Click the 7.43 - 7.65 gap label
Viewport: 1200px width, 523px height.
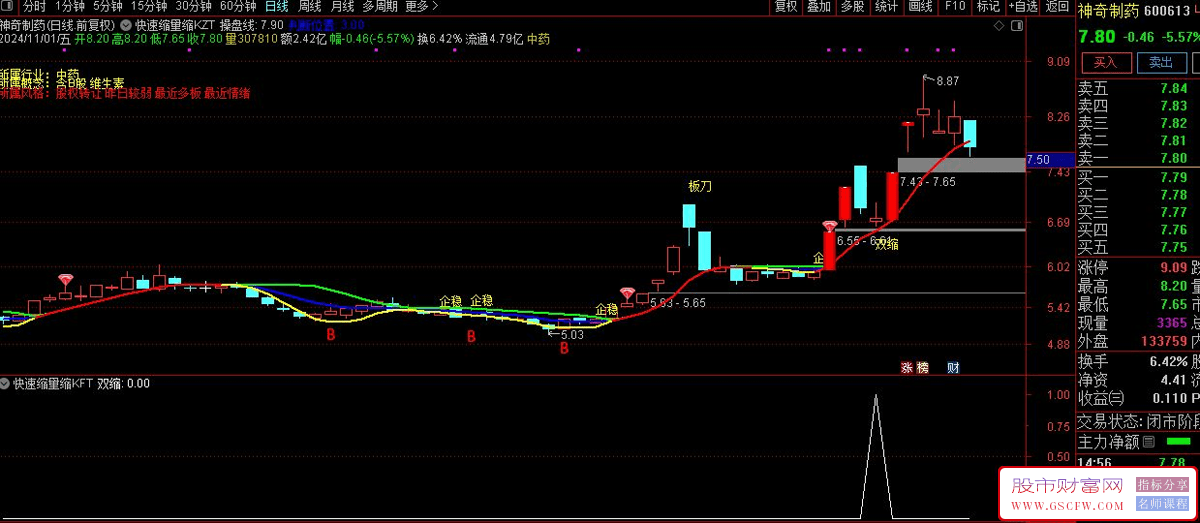coord(927,182)
